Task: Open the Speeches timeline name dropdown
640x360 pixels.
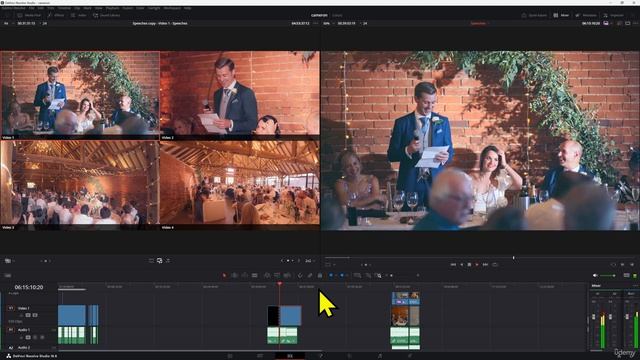Action: point(480,23)
